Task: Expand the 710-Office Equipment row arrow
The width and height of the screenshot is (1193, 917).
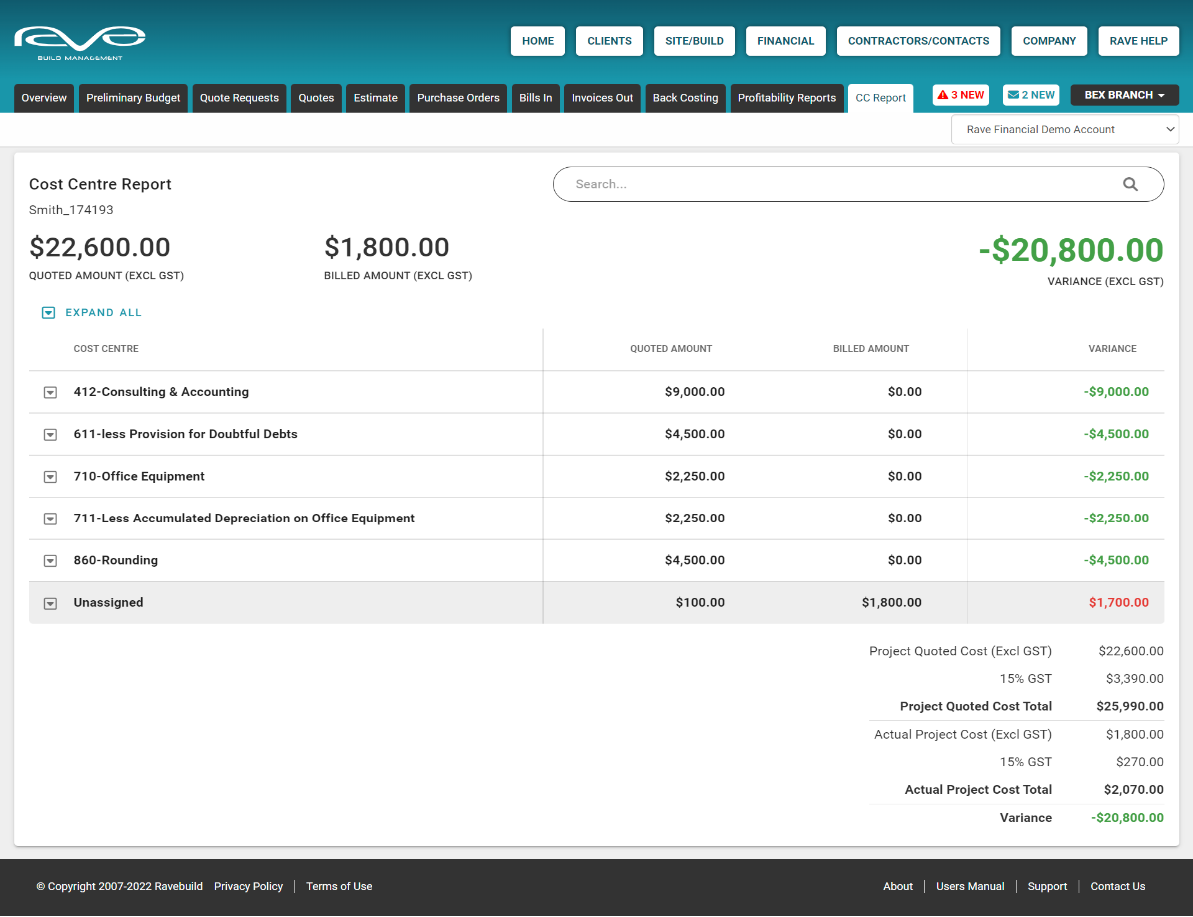Action: (x=50, y=476)
